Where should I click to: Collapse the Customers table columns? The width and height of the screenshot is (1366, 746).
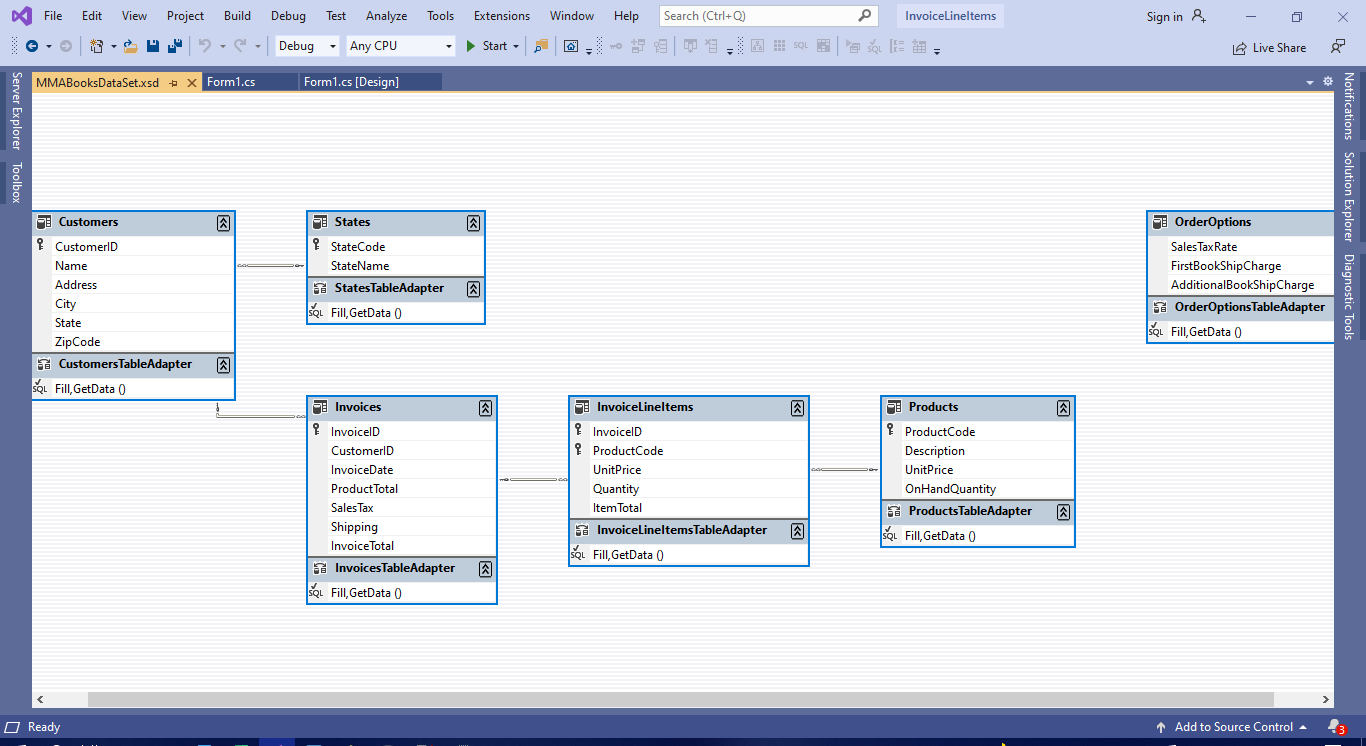coord(223,223)
